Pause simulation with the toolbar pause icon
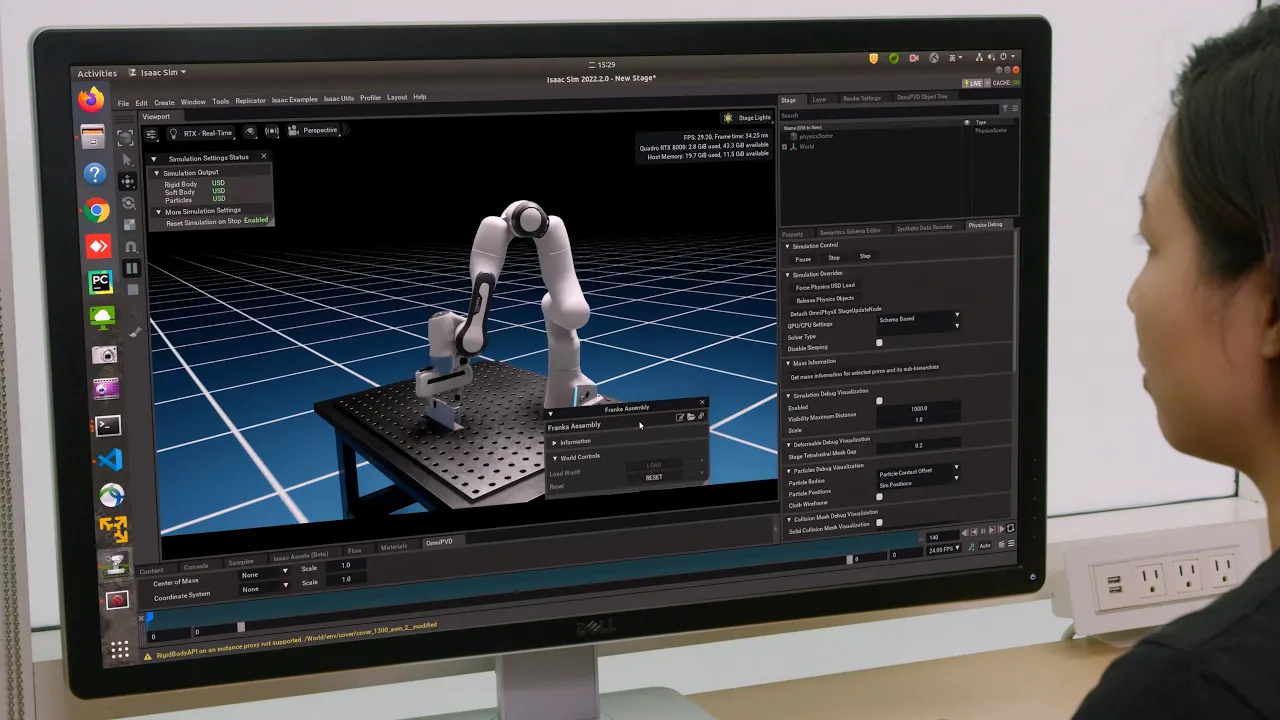This screenshot has height=720, width=1280. [131, 268]
